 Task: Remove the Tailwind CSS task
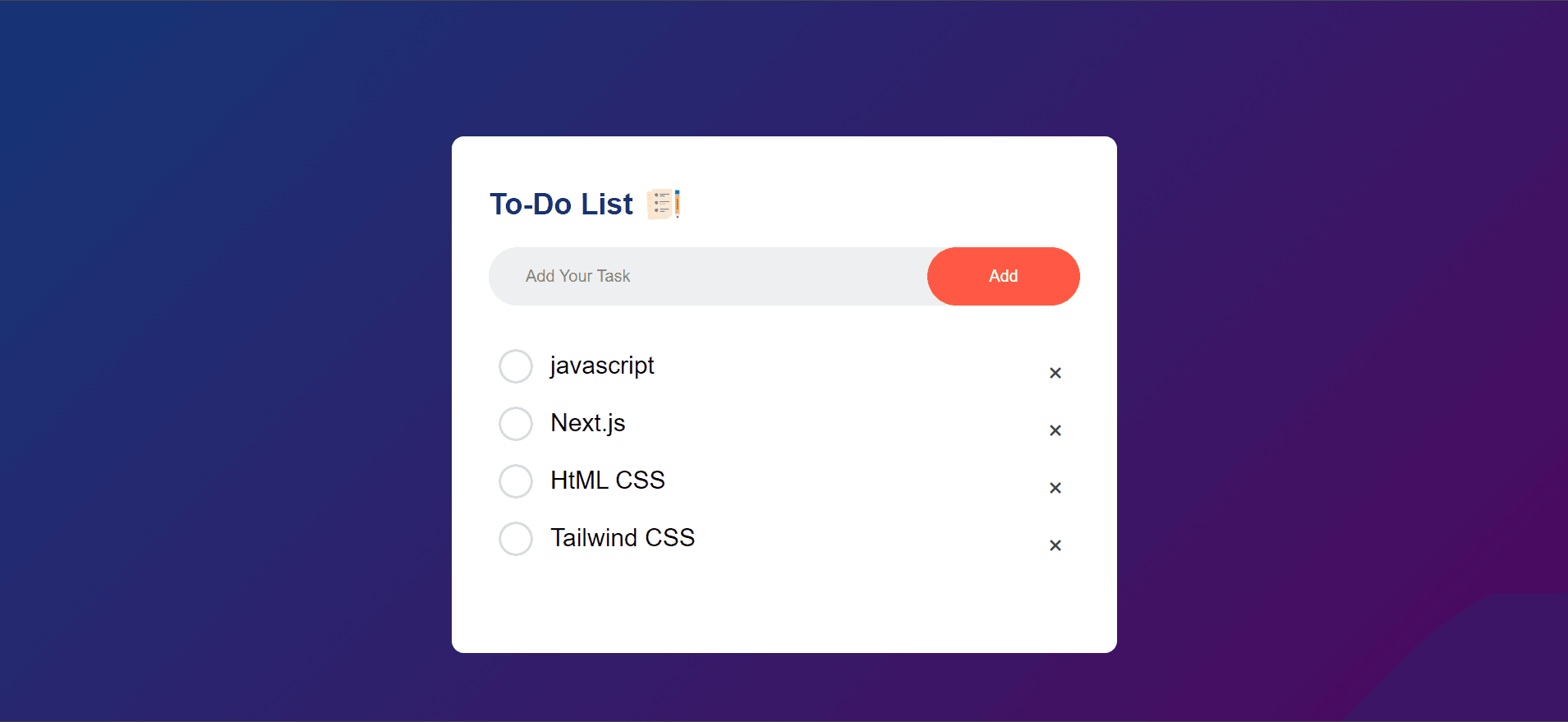point(1055,545)
